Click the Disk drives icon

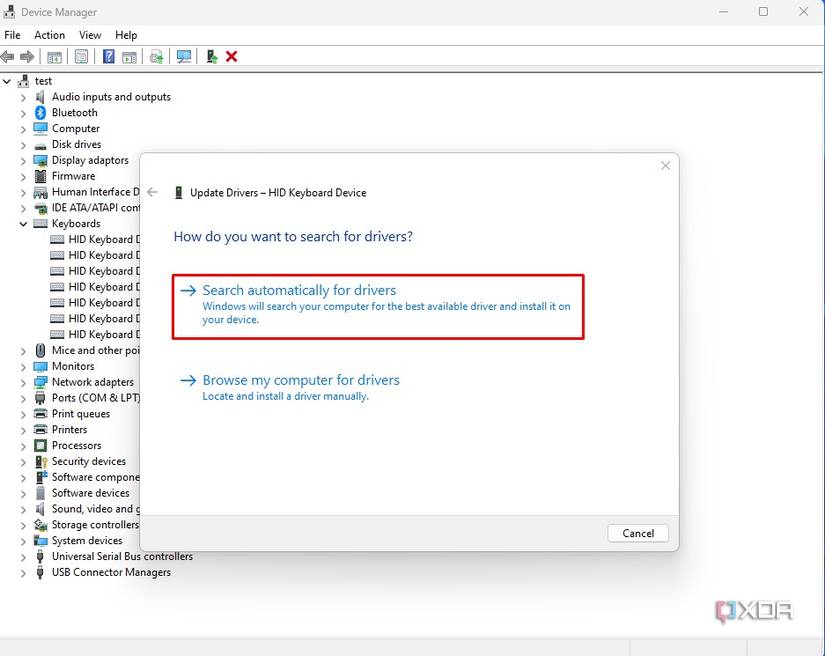[x=41, y=146]
